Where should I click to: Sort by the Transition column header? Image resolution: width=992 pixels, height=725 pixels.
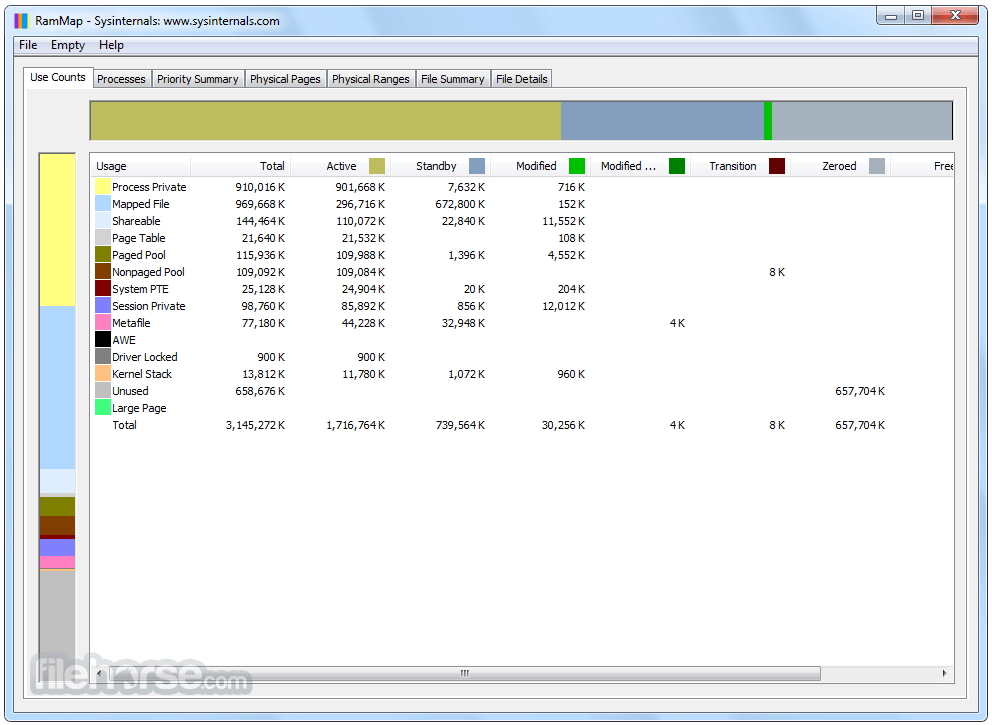tap(741, 166)
